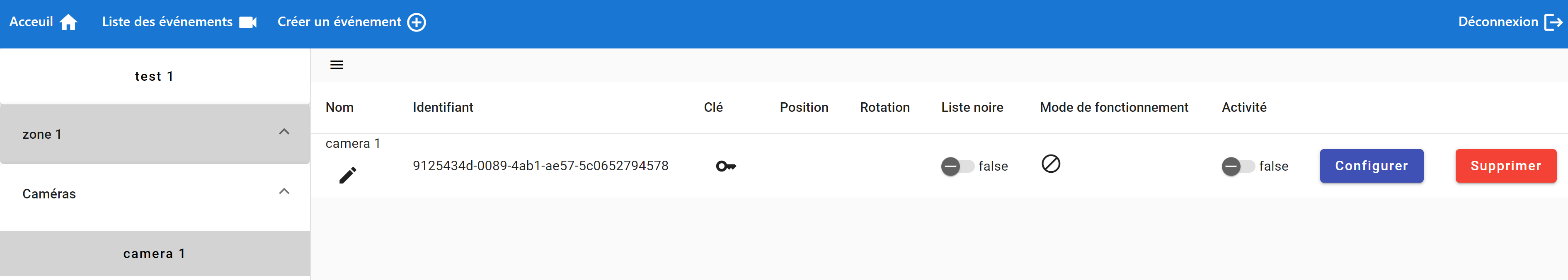1568x280 pixels.
Task: Click the logout arrow icon
Action: [1553, 22]
